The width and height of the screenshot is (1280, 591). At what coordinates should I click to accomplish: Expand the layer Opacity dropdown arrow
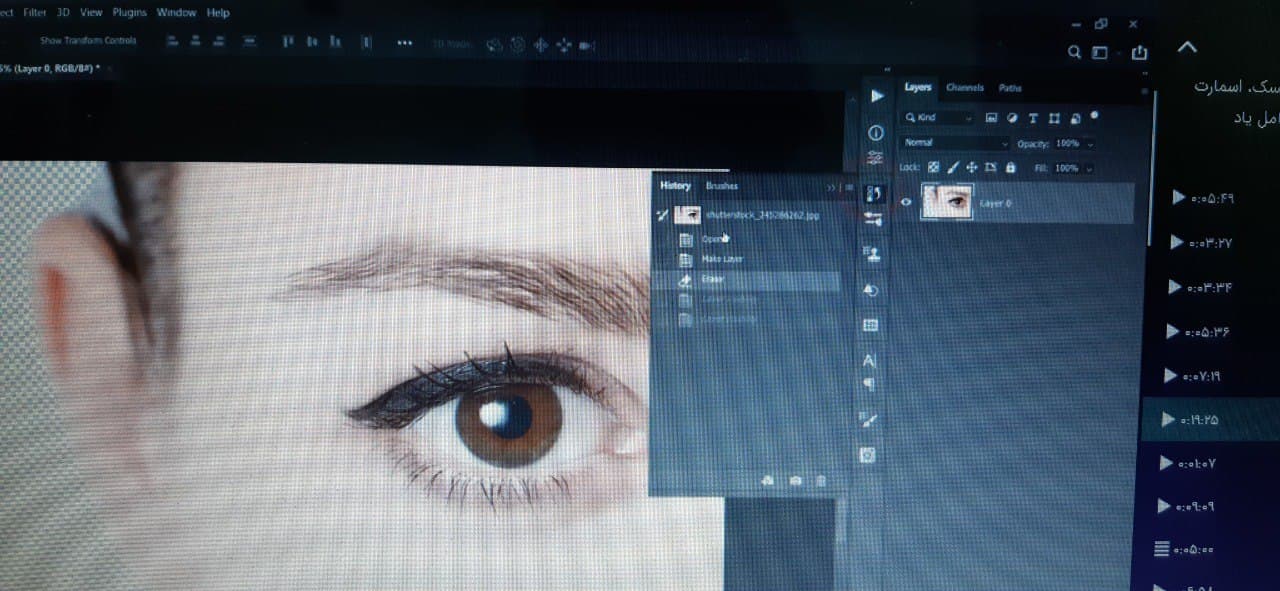point(1090,144)
